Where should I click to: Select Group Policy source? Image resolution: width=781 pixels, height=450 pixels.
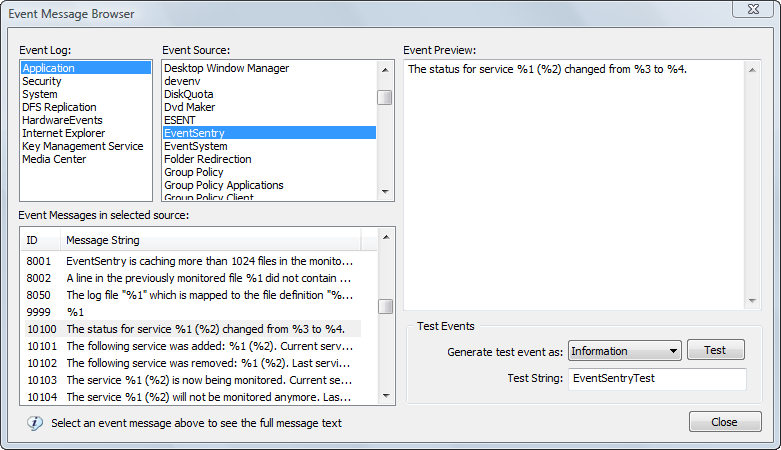pos(269,172)
